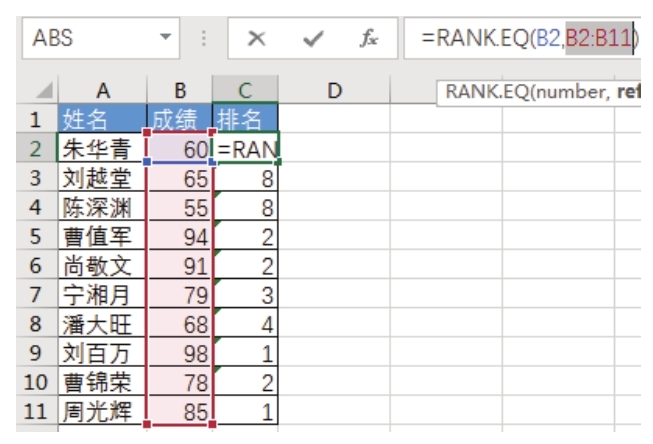
Task: Click the 排名 header cell
Action: click(246, 121)
